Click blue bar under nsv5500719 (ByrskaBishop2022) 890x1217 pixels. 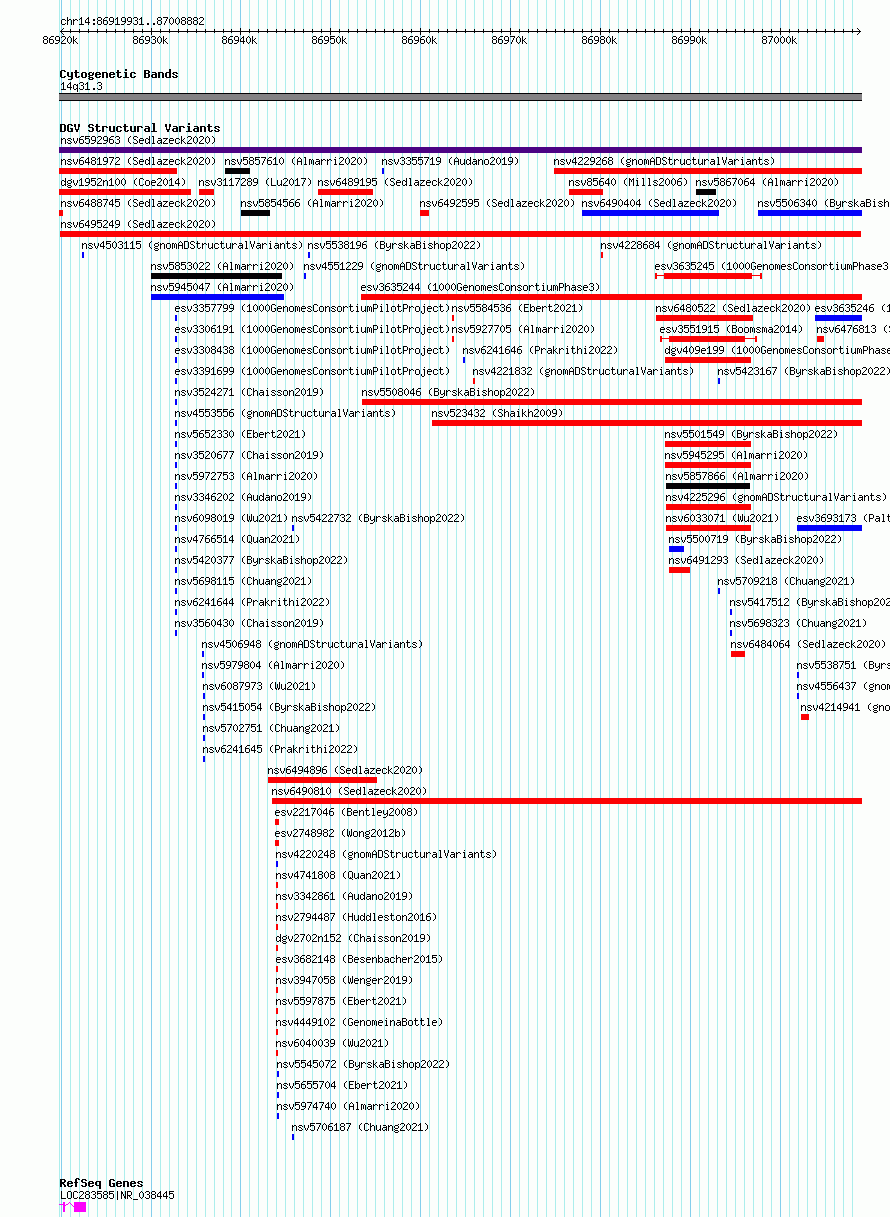[x=676, y=549]
